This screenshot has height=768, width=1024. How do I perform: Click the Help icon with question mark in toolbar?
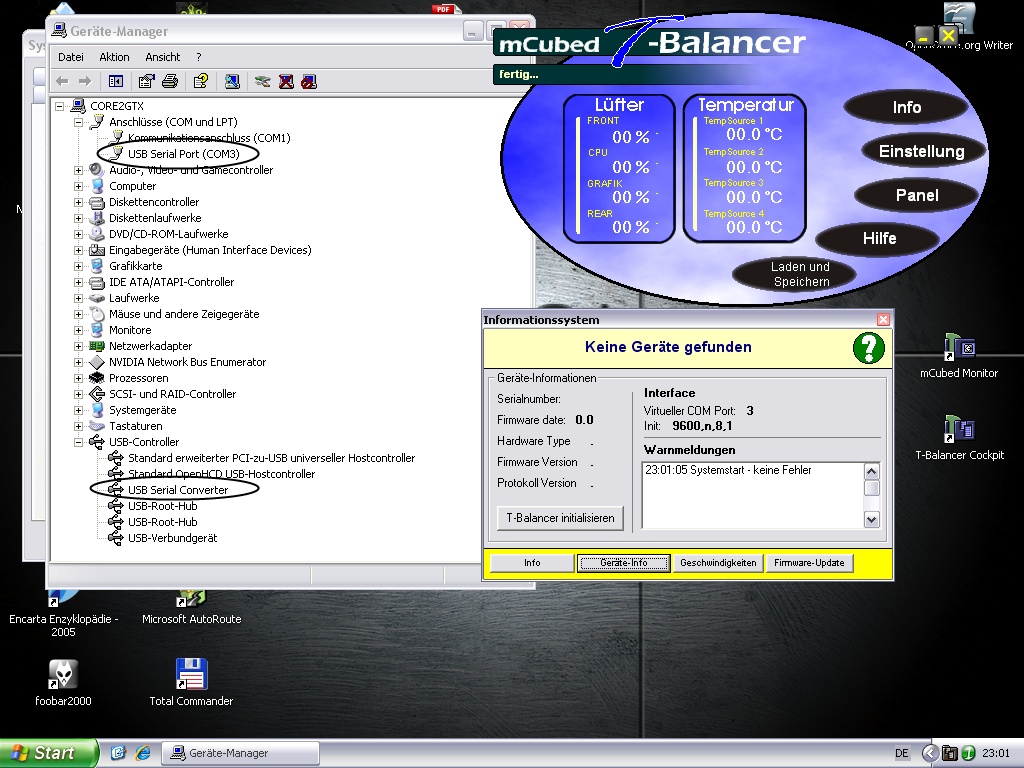pos(200,81)
